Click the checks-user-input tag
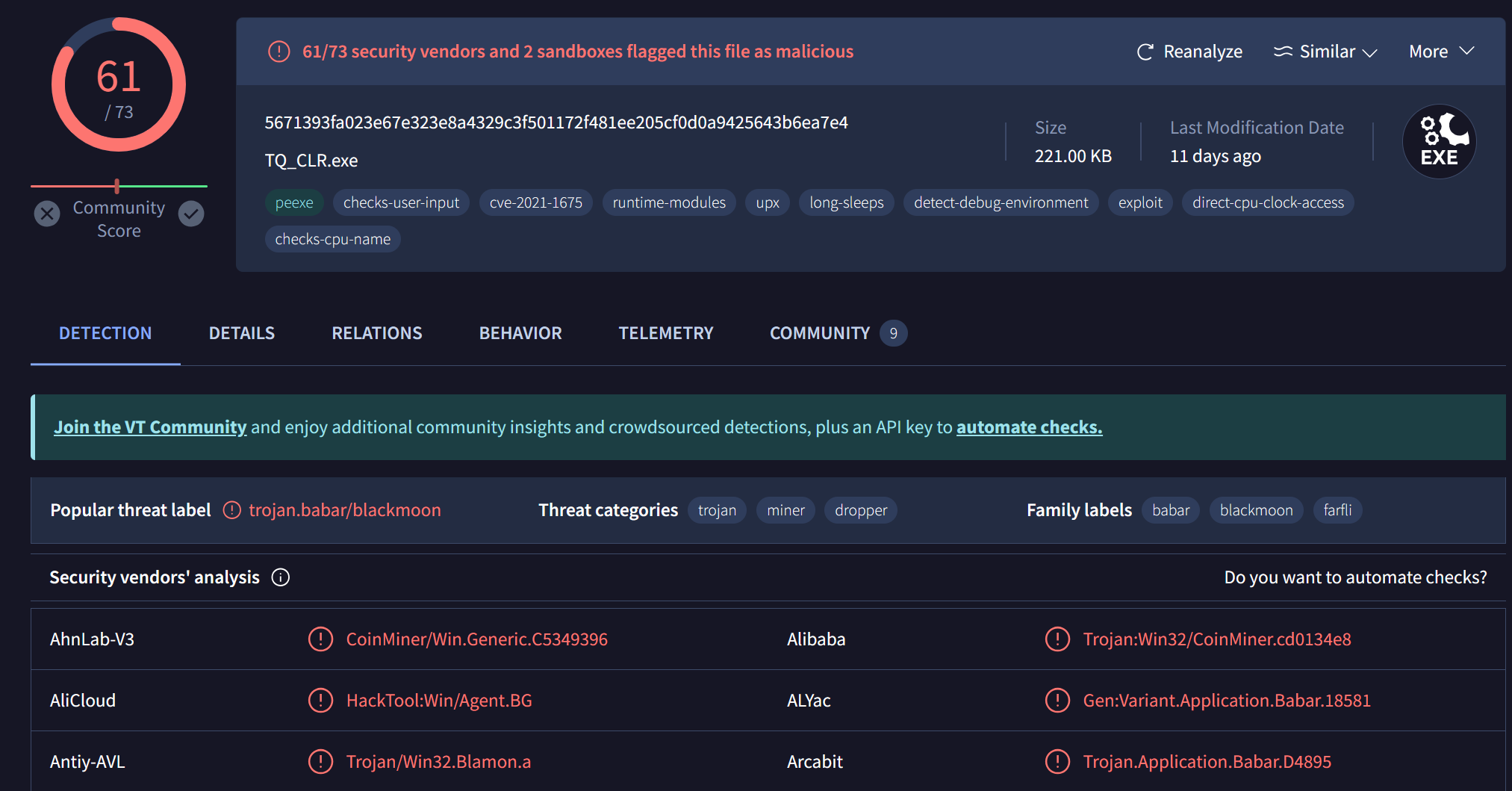Image resolution: width=1512 pixels, height=791 pixels. point(401,202)
